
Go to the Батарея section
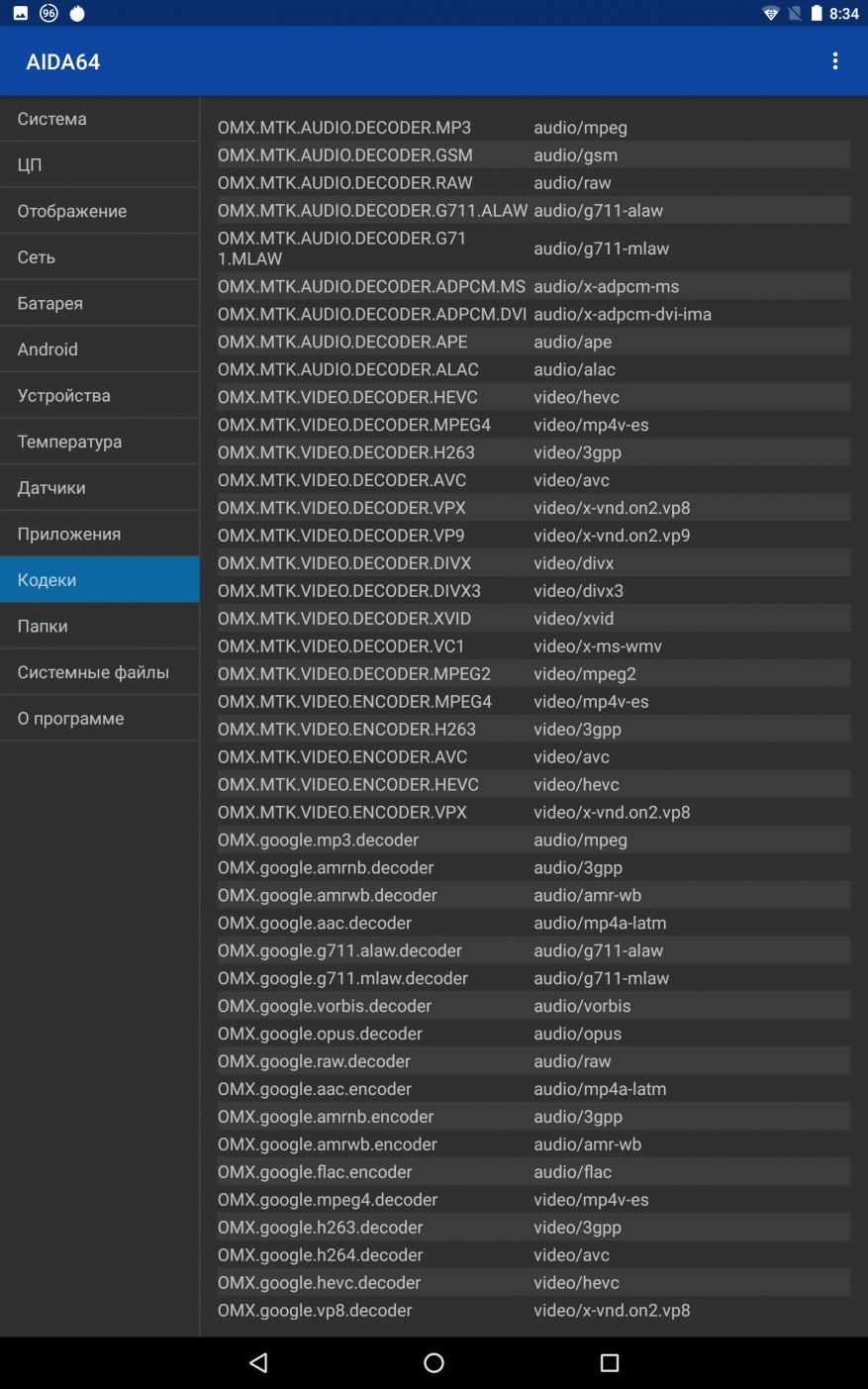click(x=99, y=303)
